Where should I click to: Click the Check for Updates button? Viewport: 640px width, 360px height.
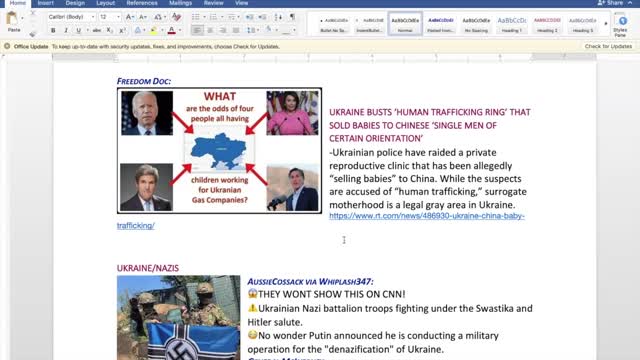(x=608, y=47)
